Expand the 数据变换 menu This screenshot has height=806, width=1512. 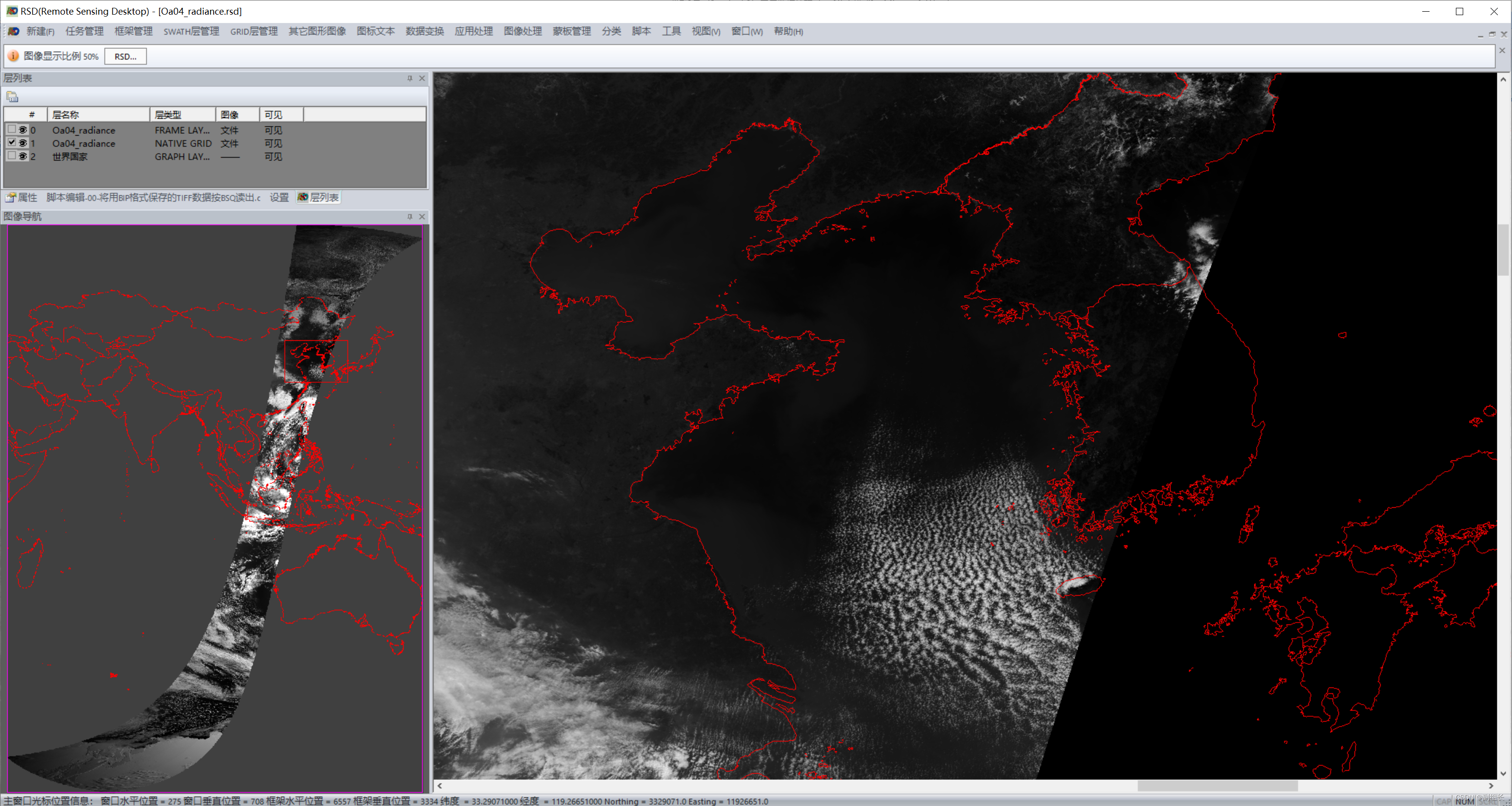click(424, 31)
